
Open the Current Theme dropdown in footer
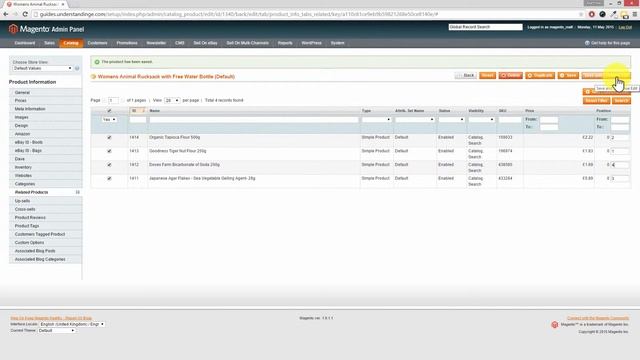click(56, 331)
